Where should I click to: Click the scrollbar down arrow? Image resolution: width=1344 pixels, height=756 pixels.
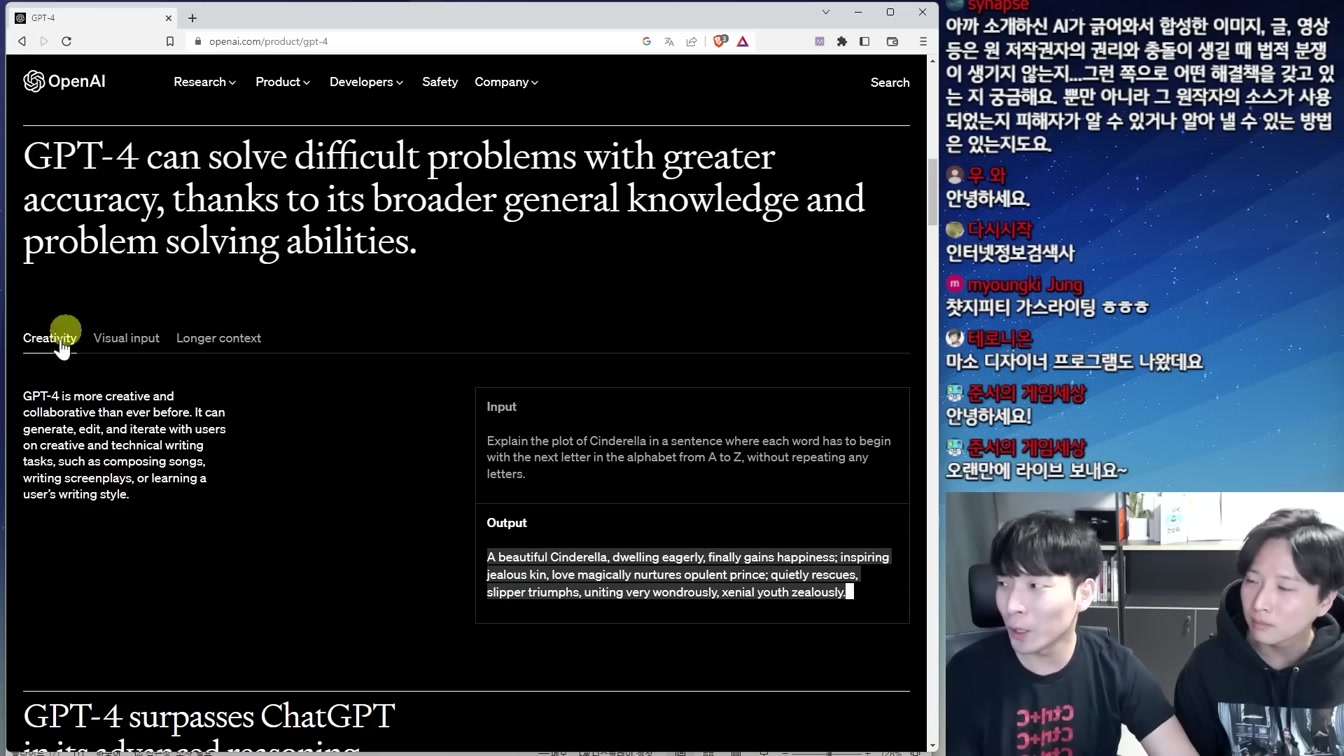933,746
